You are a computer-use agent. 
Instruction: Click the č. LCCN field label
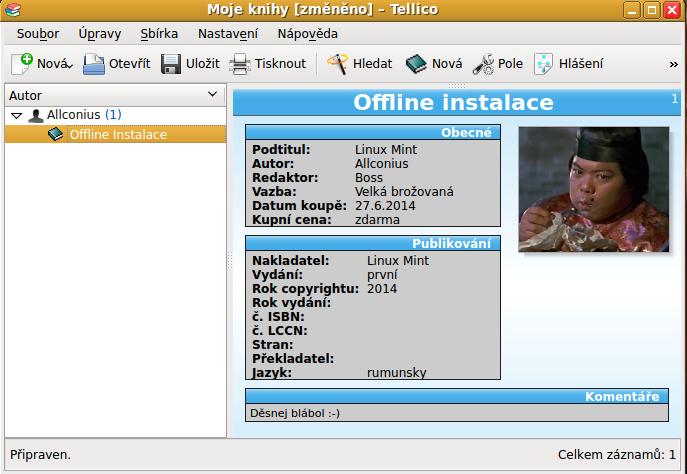[x=280, y=331]
